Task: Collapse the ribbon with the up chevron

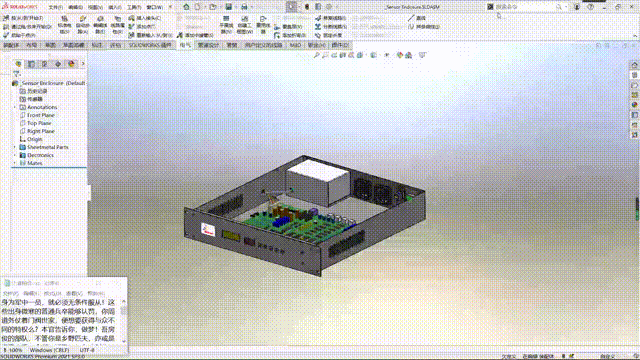Action: click(x=635, y=36)
